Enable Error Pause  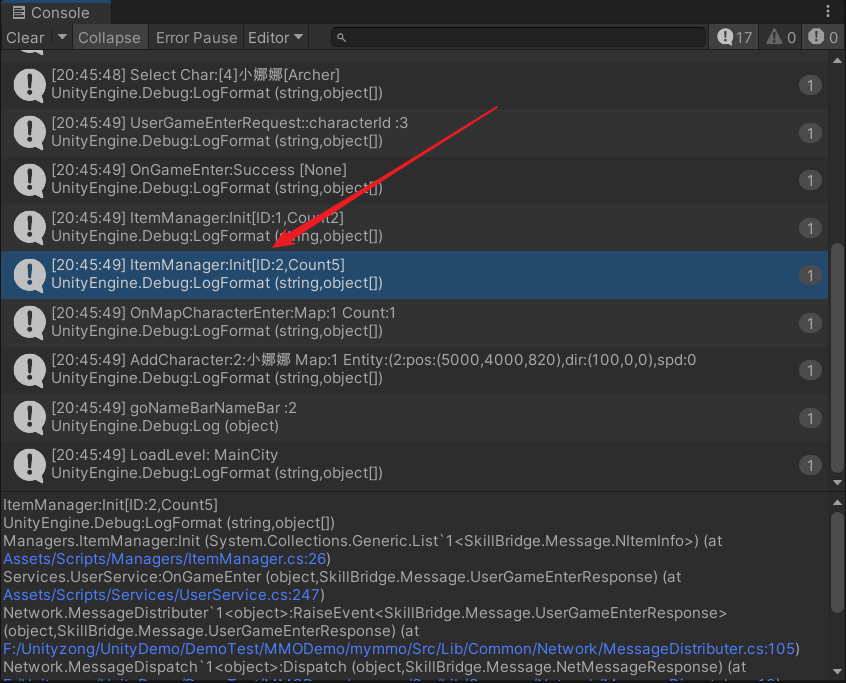point(196,37)
